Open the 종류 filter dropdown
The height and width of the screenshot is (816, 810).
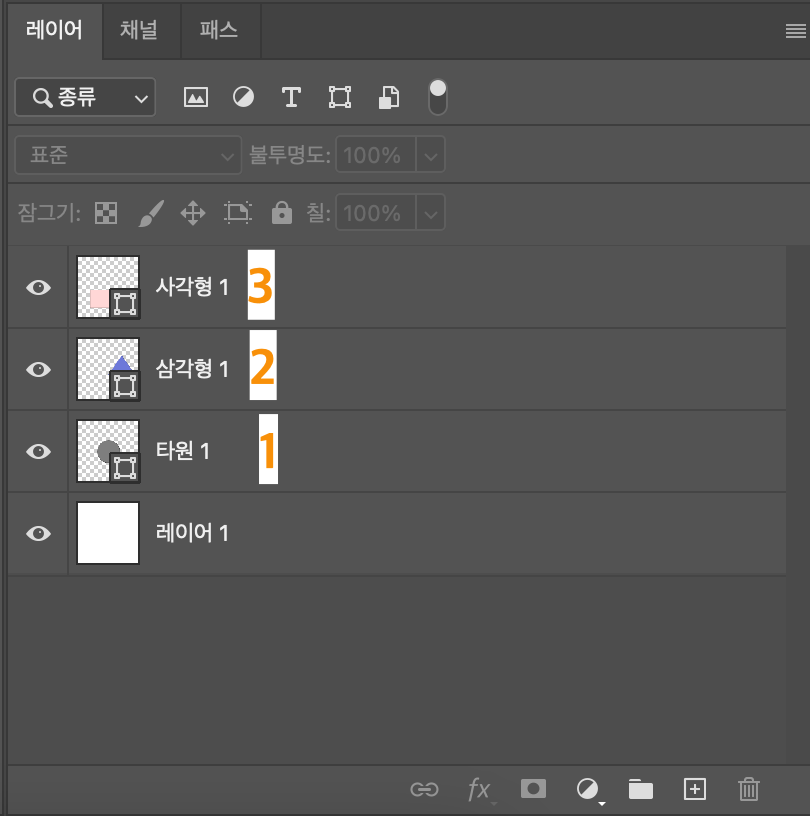coord(85,97)
